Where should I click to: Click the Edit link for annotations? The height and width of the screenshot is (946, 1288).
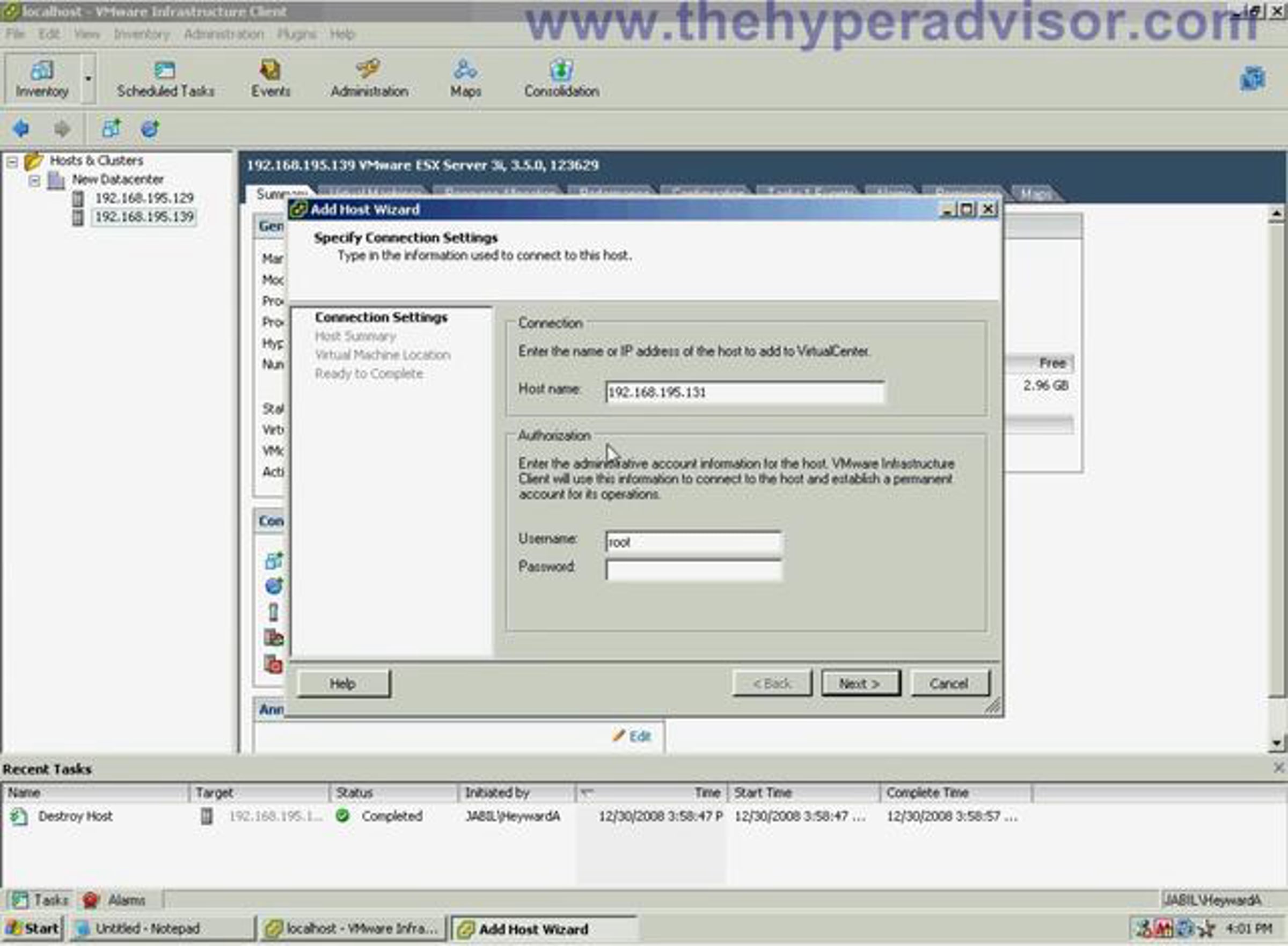640,736
